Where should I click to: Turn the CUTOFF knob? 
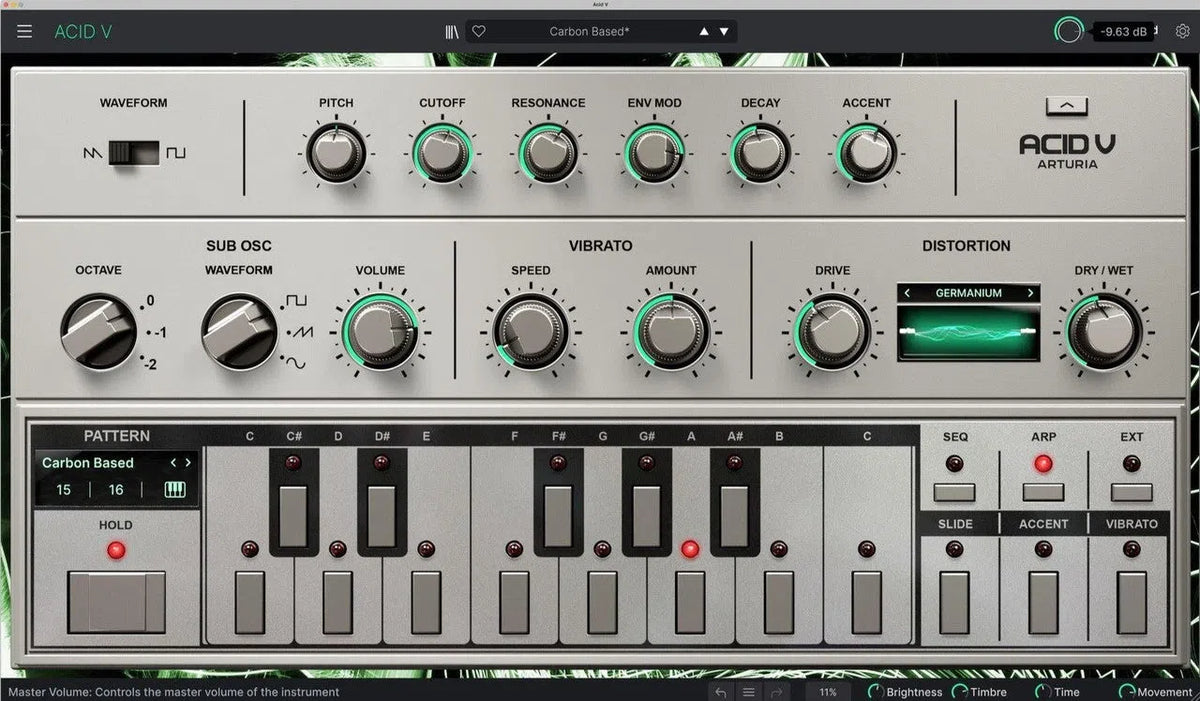click(443, 152)
